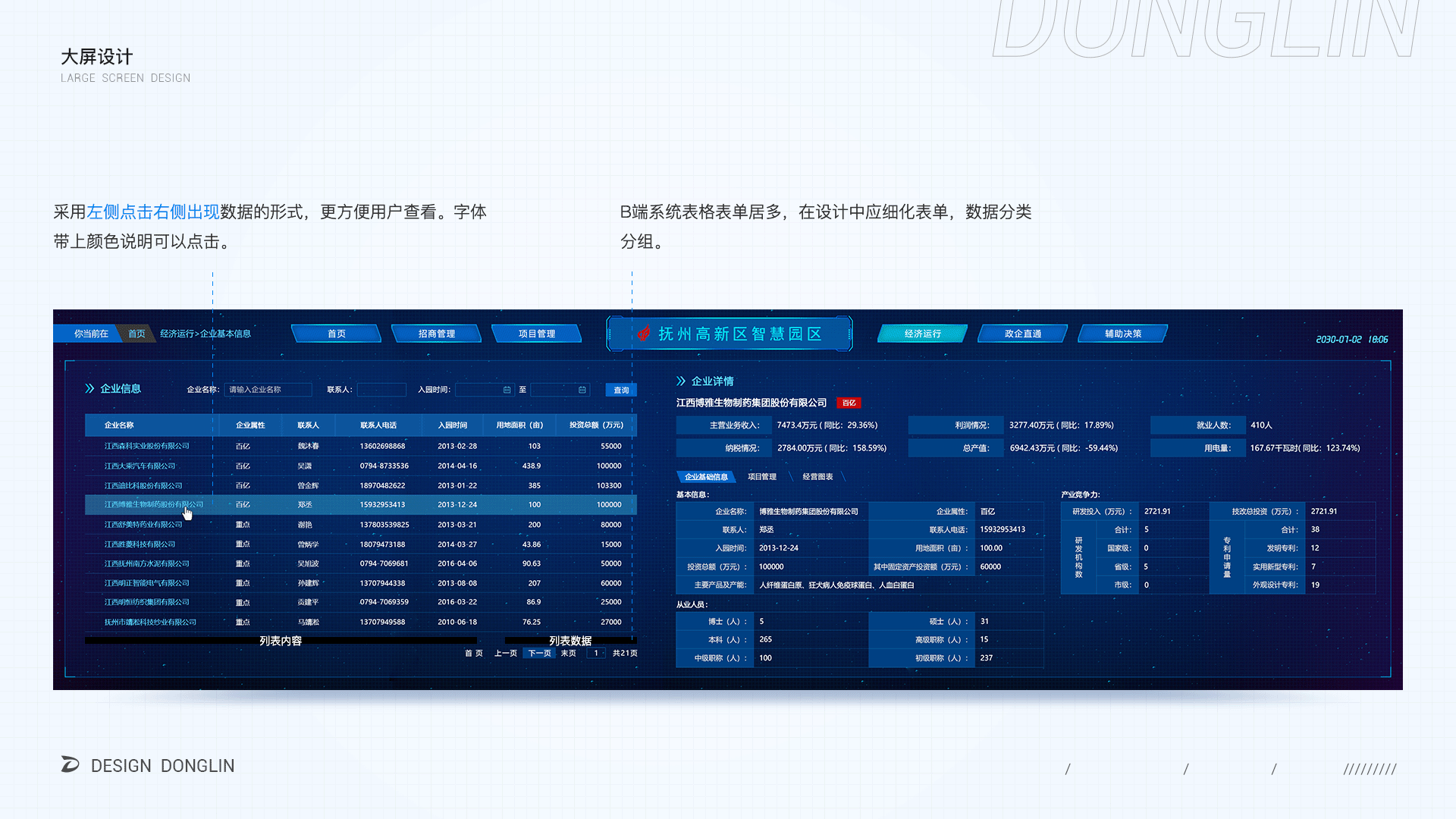Open company 江西胜菱科技有限公司

click(x=140, y=544)
